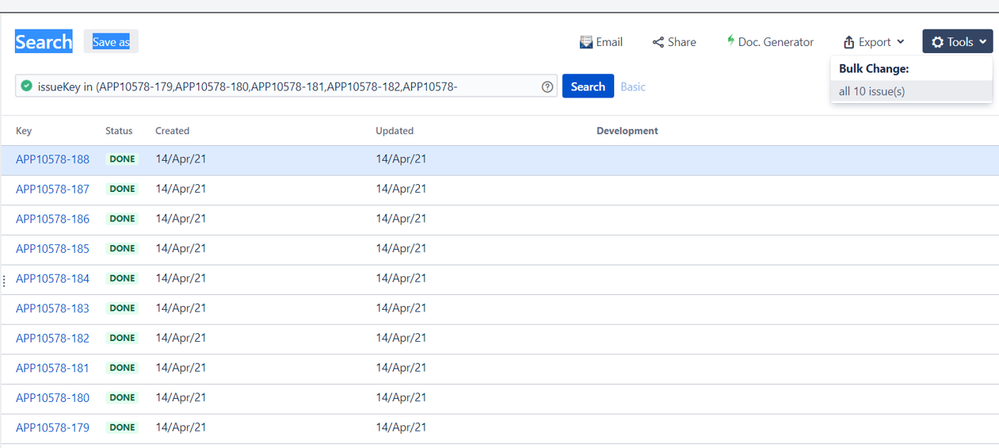Click the Share network icon
The height and width of the screenshot is (448, 999).
(x=658, y=42)
